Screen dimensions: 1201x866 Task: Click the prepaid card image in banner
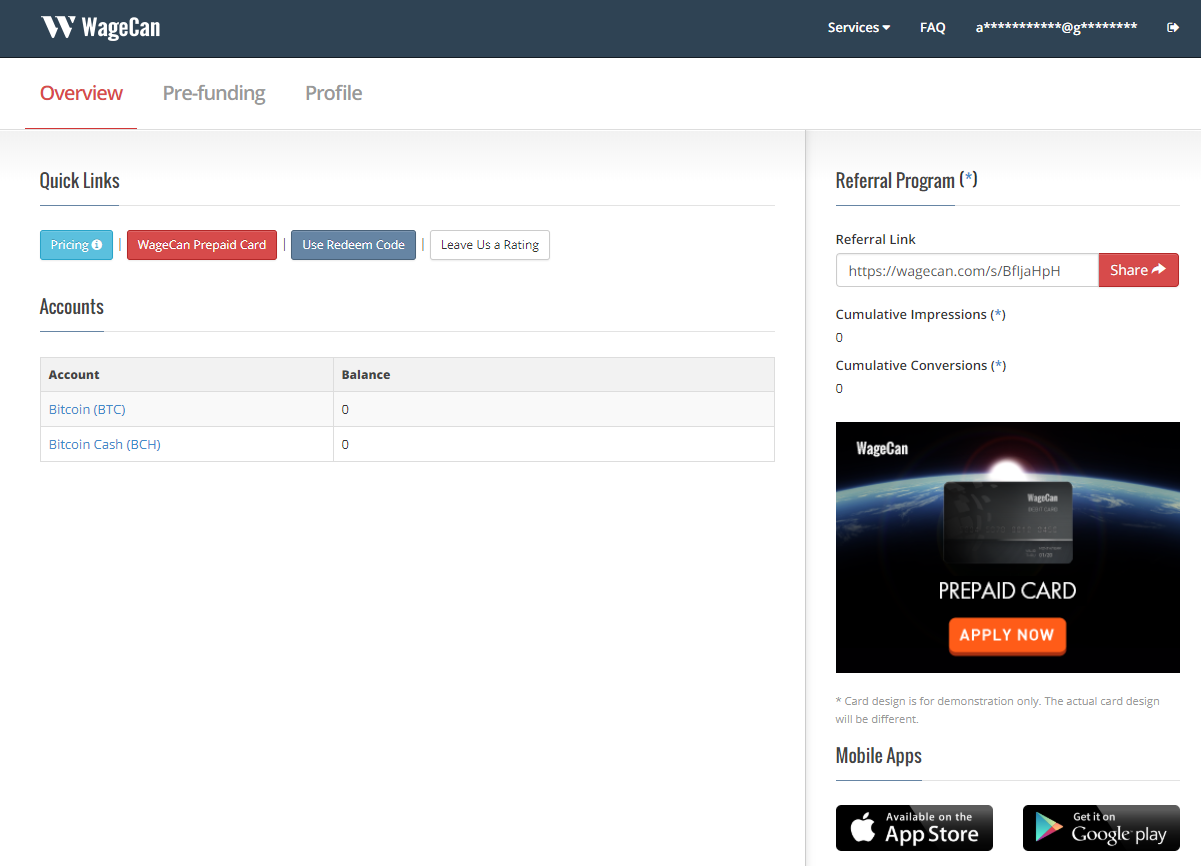(1008, 523)
